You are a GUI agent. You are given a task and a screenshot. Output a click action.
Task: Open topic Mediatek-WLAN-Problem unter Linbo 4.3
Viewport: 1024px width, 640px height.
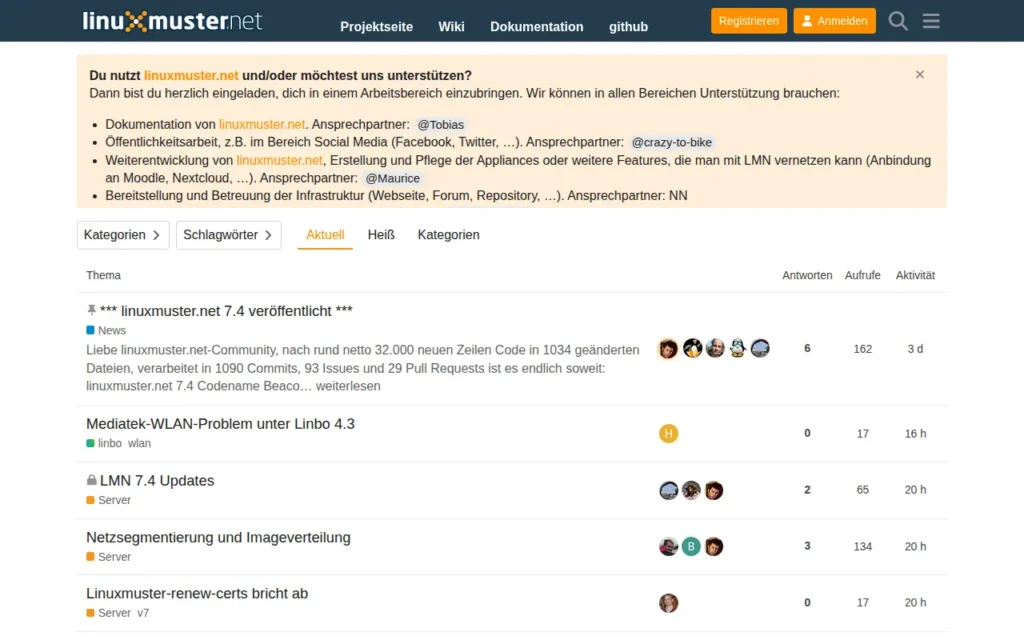click(x=220, y=424)
